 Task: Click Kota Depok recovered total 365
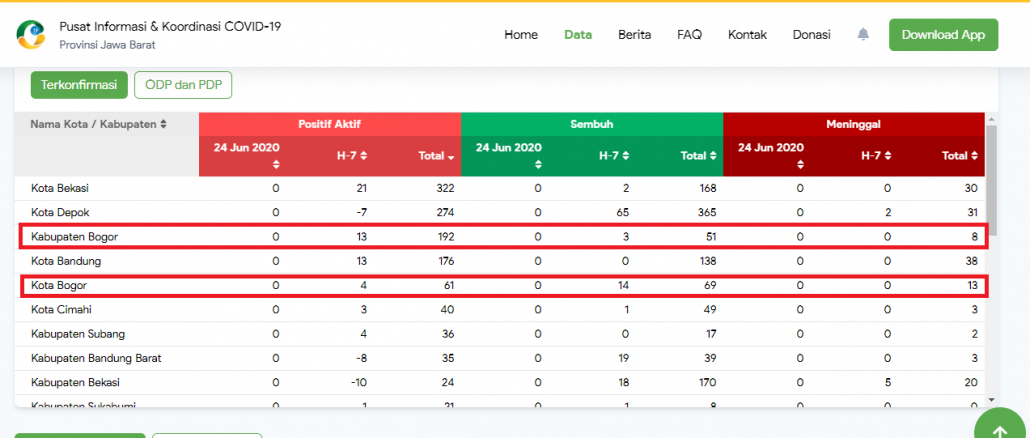(x=708, y=213)
